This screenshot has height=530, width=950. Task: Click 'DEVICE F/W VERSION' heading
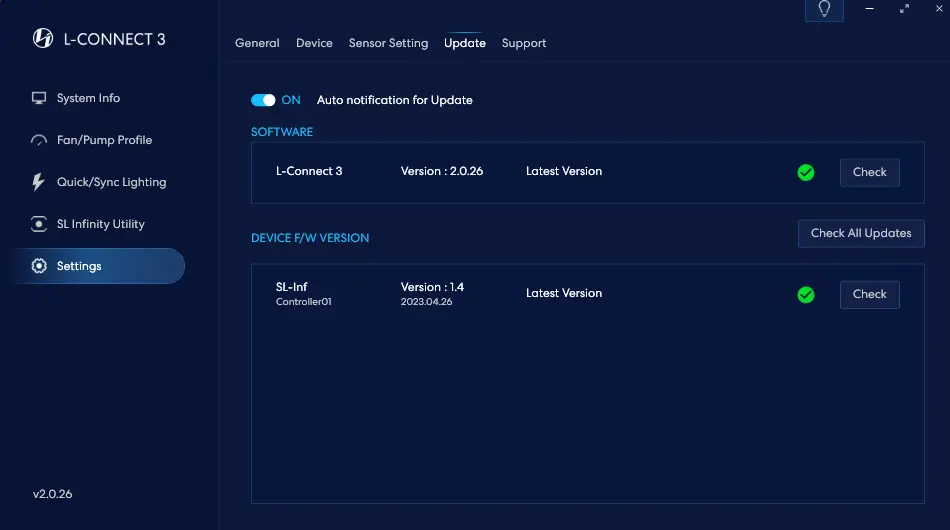click(310, 238)
